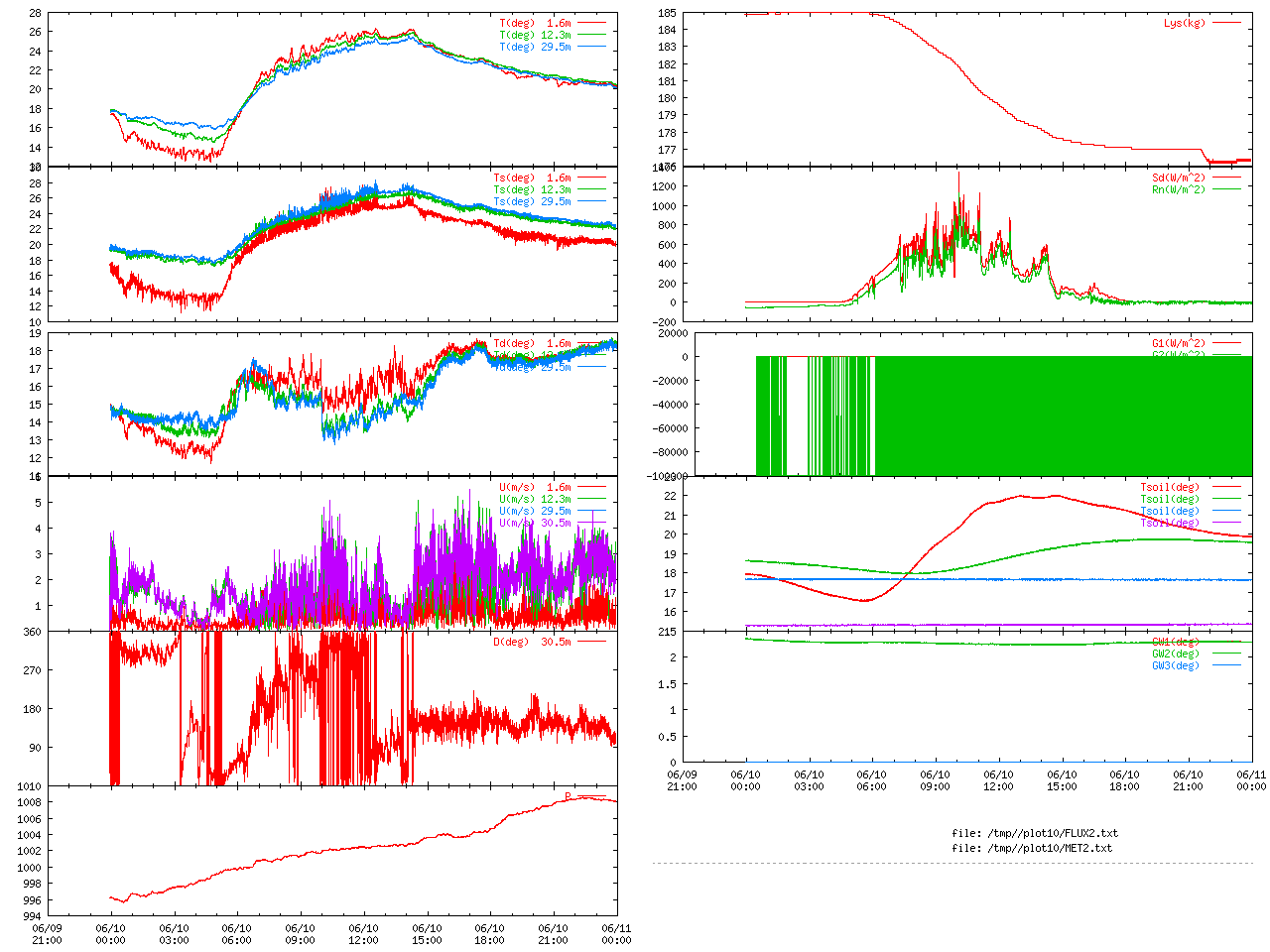
Task: Pick the 'U(m/s) 29.5m' legend label
Action: click(536, 512)
